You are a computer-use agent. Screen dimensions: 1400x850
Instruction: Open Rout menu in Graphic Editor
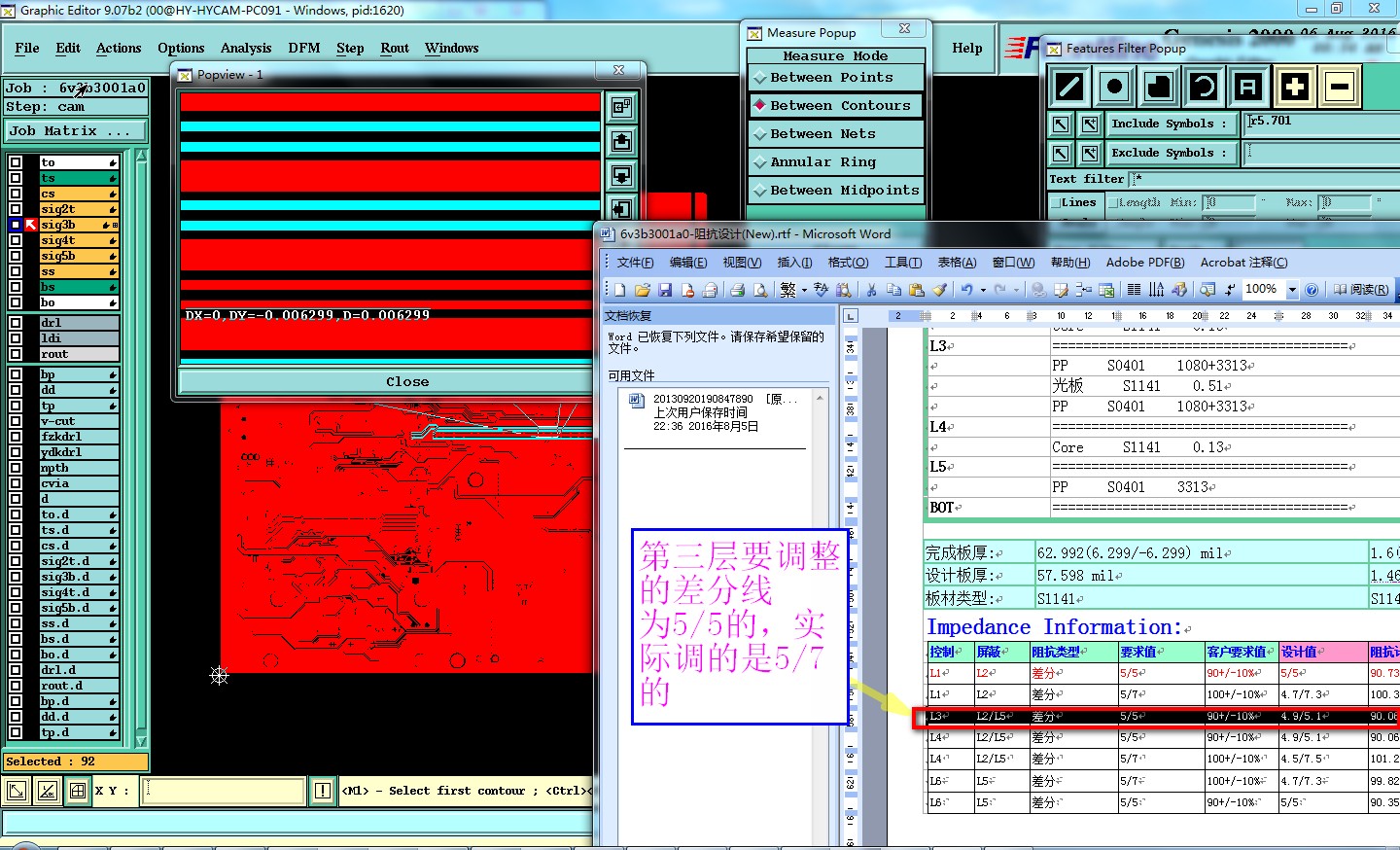tap(395, 48)
